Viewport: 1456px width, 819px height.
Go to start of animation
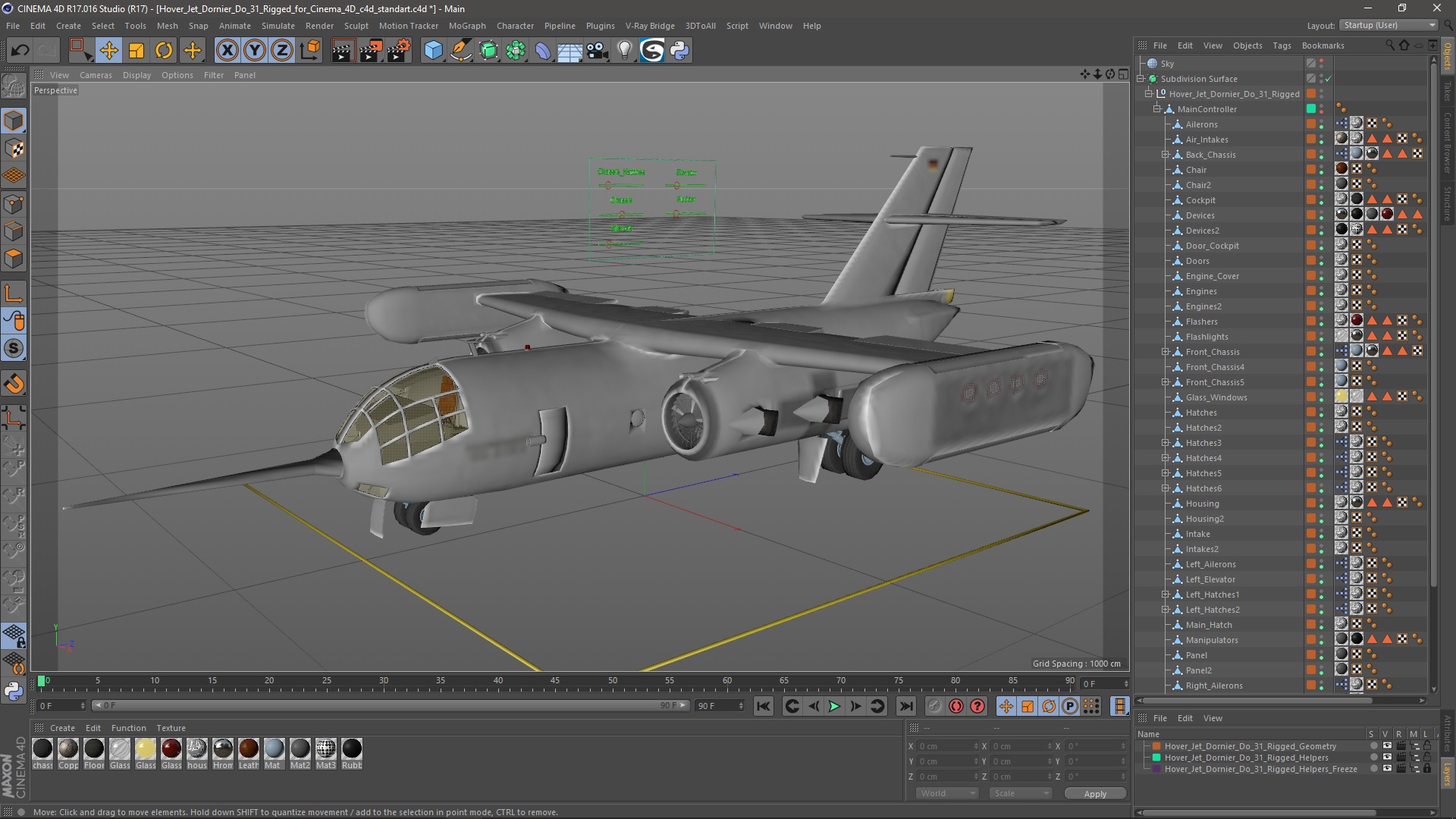(x=764, y=706)
